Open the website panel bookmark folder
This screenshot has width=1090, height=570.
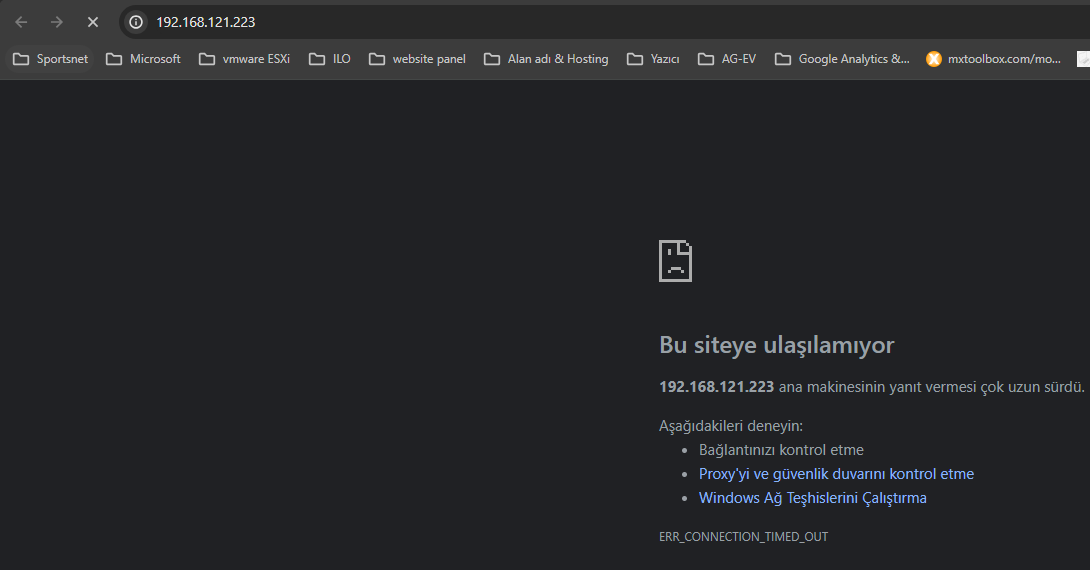[x=417, y=59]
